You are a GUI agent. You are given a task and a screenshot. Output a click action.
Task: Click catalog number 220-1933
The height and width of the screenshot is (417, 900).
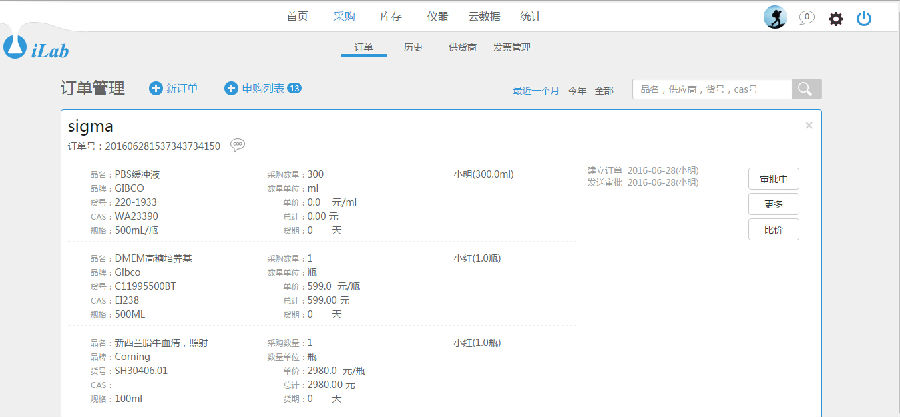click(135, 202)
